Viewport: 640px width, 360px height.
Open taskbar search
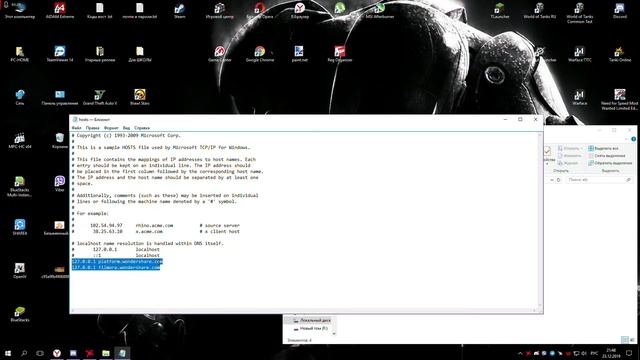pyautogui.click(x=24, y=353)
